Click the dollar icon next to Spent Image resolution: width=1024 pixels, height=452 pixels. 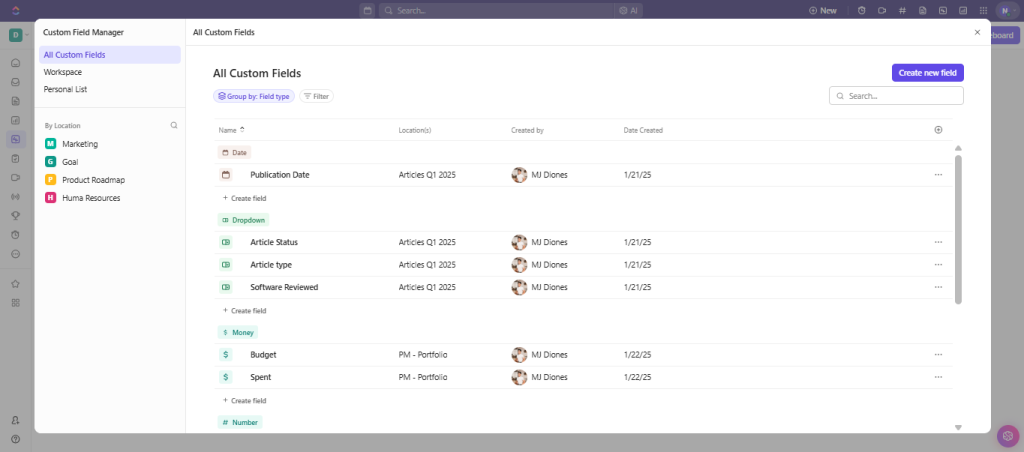225,377
